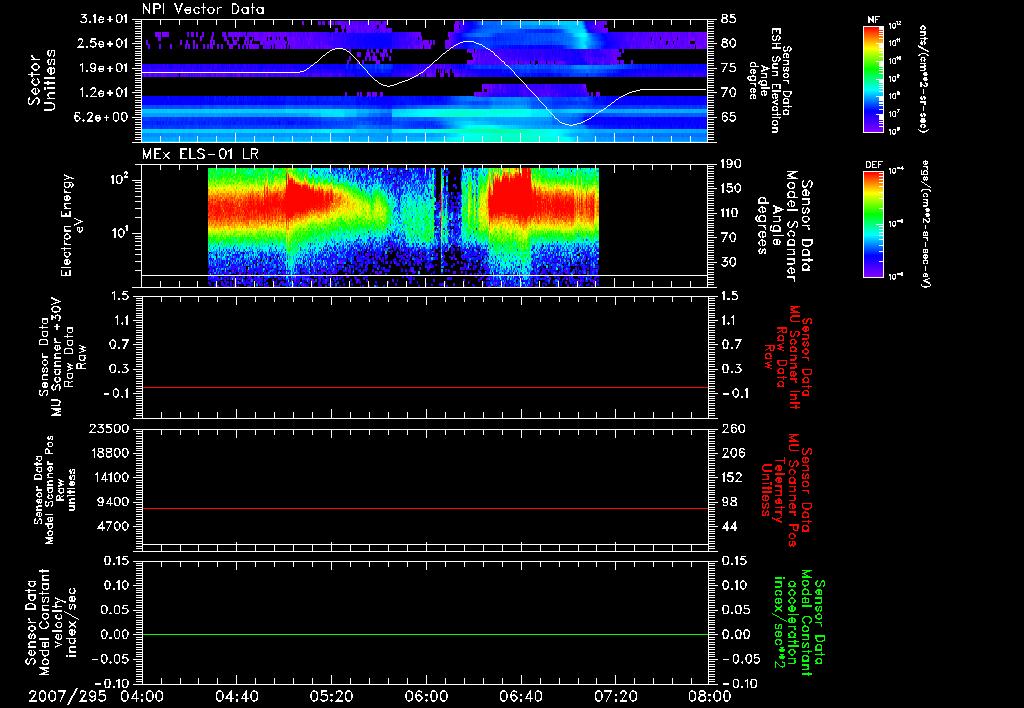1024x708 pixels.
Task: Click the DEF energy flux color bar
Action: (x=874, y=224)
